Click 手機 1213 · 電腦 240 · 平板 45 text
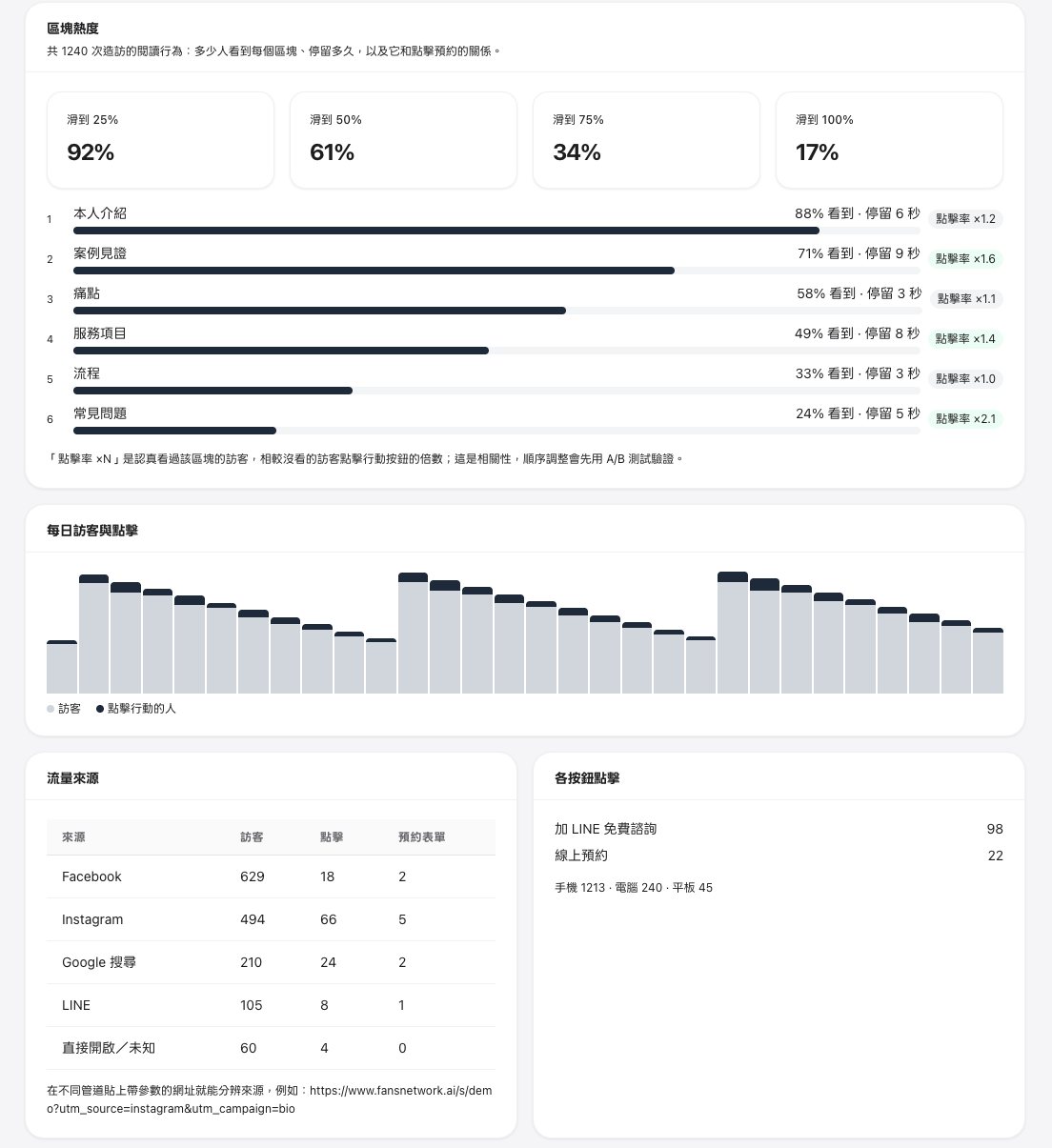 tap(634, 888)
